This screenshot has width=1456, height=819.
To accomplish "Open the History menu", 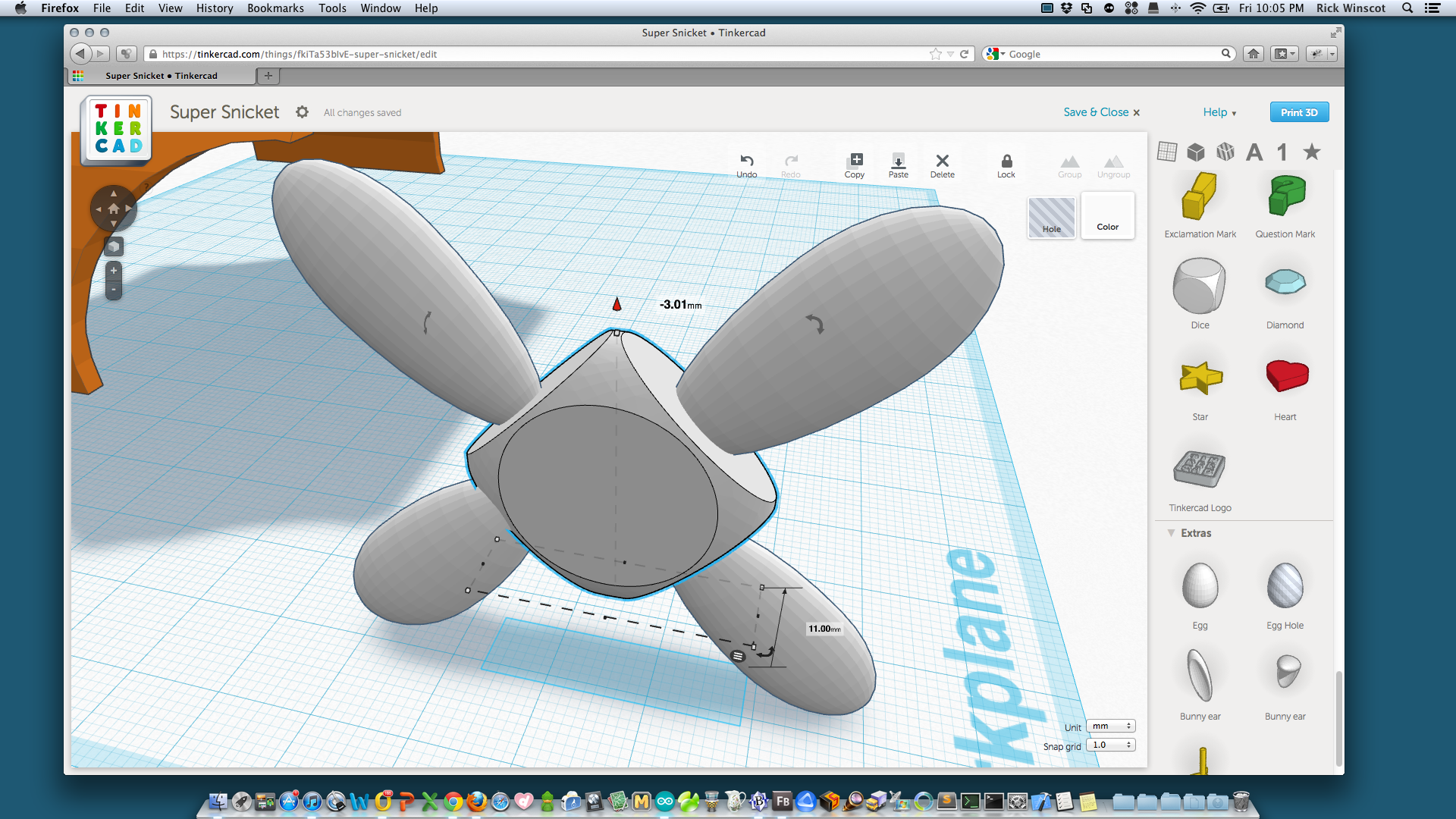I will [215, 8].
